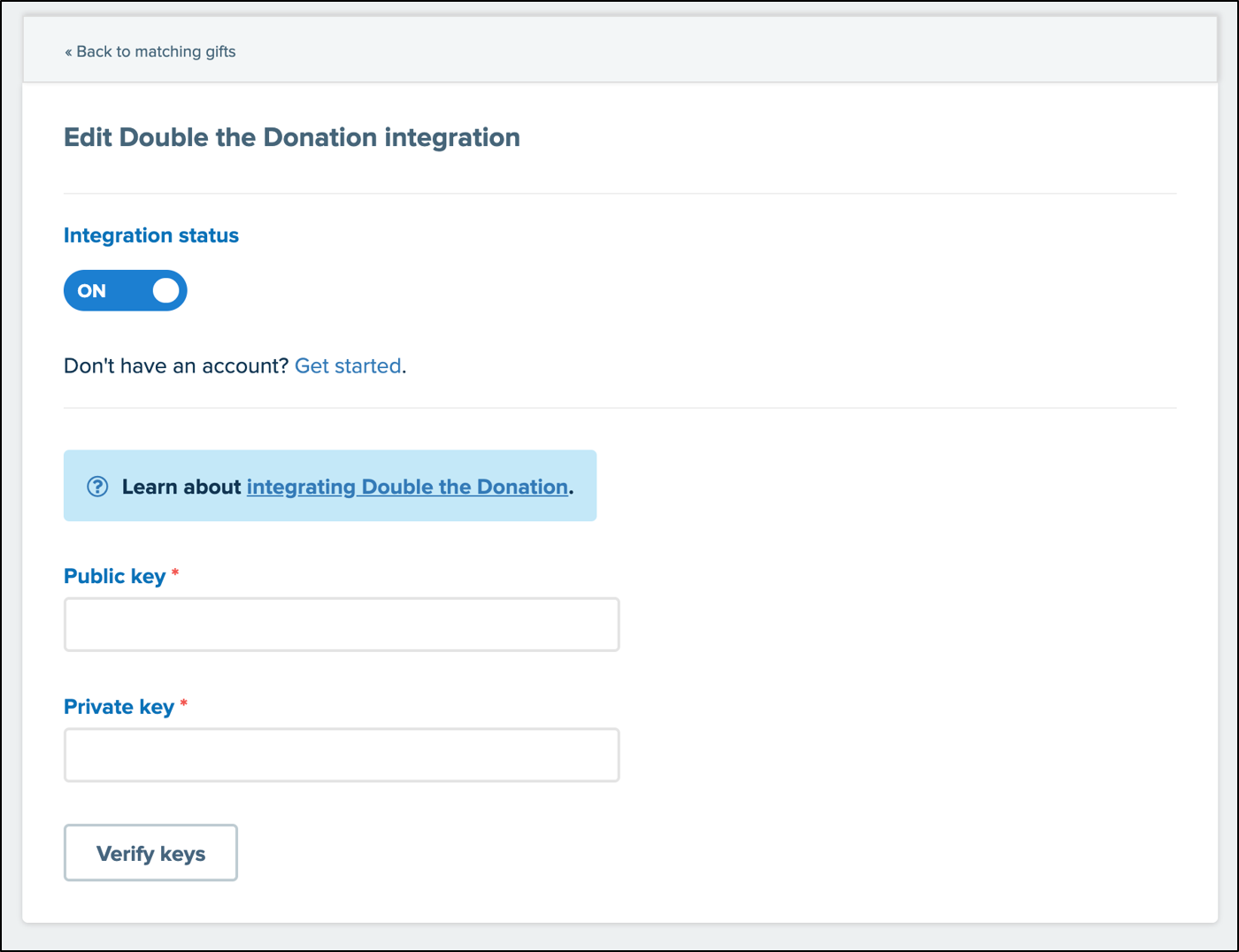The image size is (1239, 952).
Task: Click the help question mark icon
Action: tap(97, 487)
